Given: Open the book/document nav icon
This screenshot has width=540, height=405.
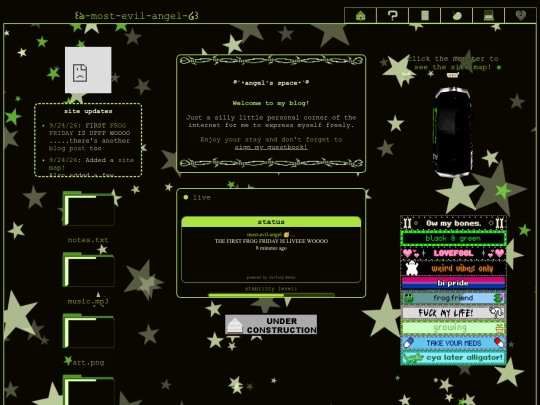Looking at the screenshot, I should tap(425, 15).
